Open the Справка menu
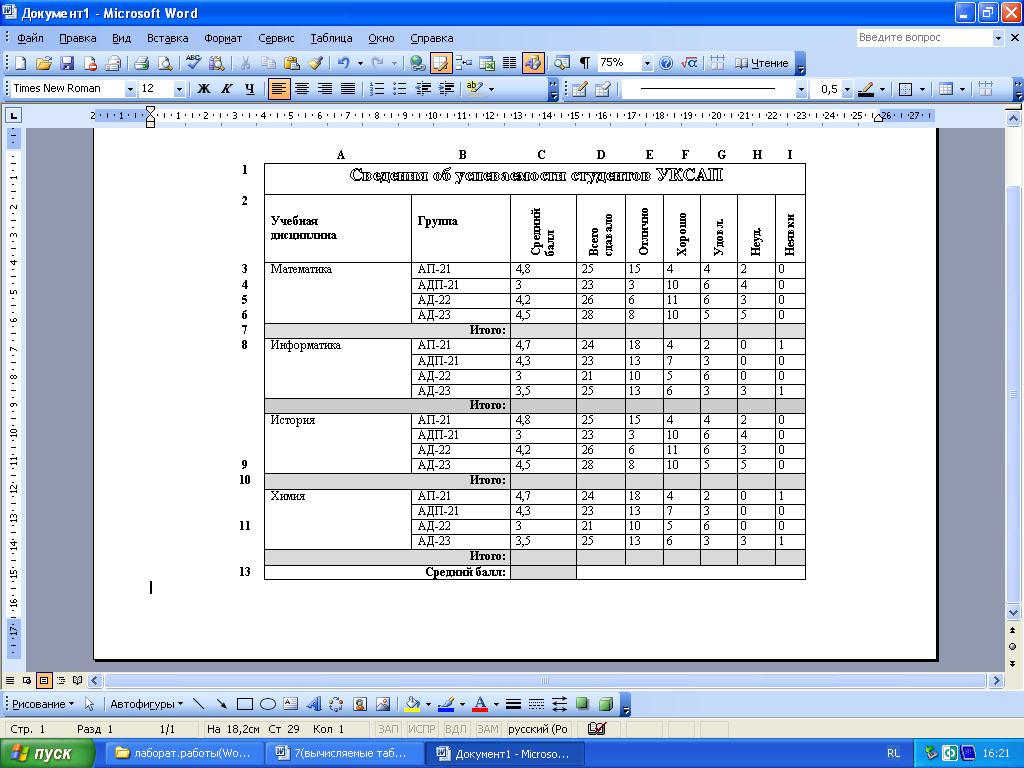Screen dimensions: 1024x768 [432, 38]
